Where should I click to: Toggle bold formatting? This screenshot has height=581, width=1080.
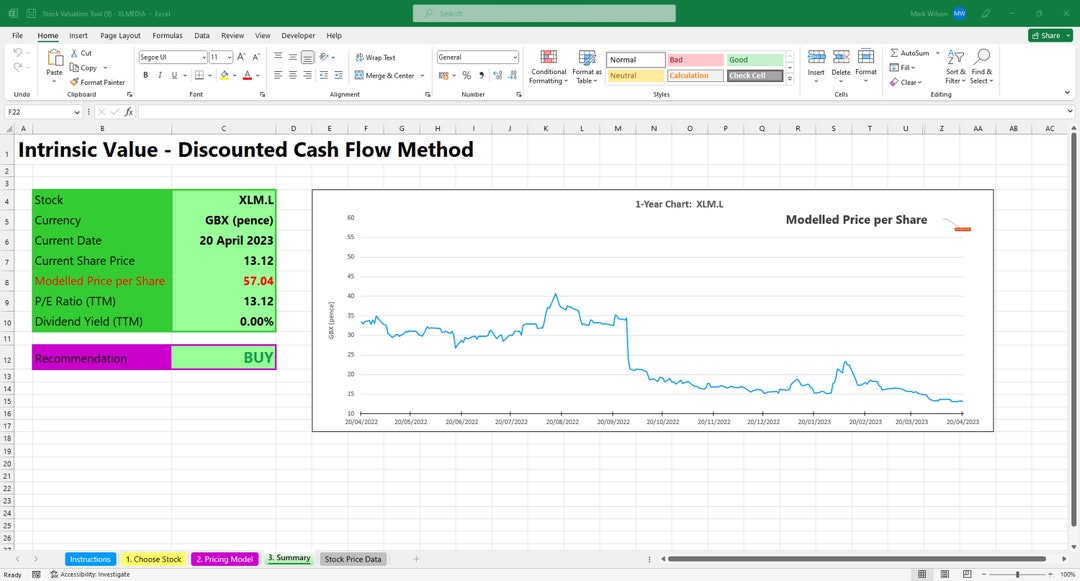(145, 75)
